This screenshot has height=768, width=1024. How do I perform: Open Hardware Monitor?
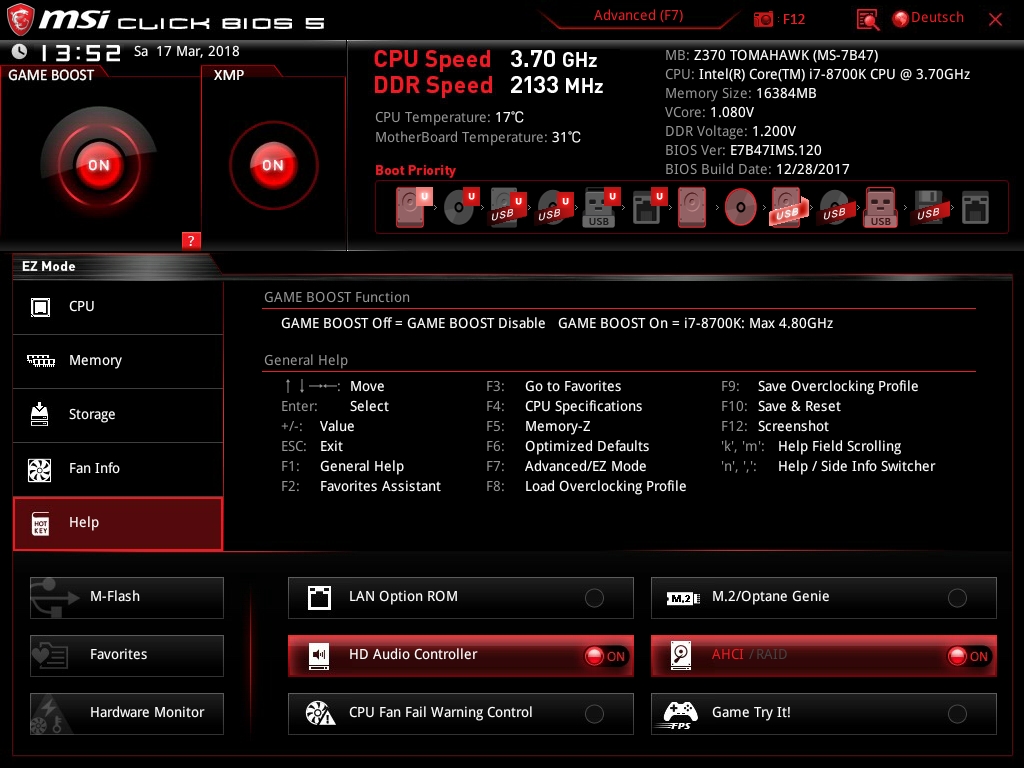pos(127,714)
